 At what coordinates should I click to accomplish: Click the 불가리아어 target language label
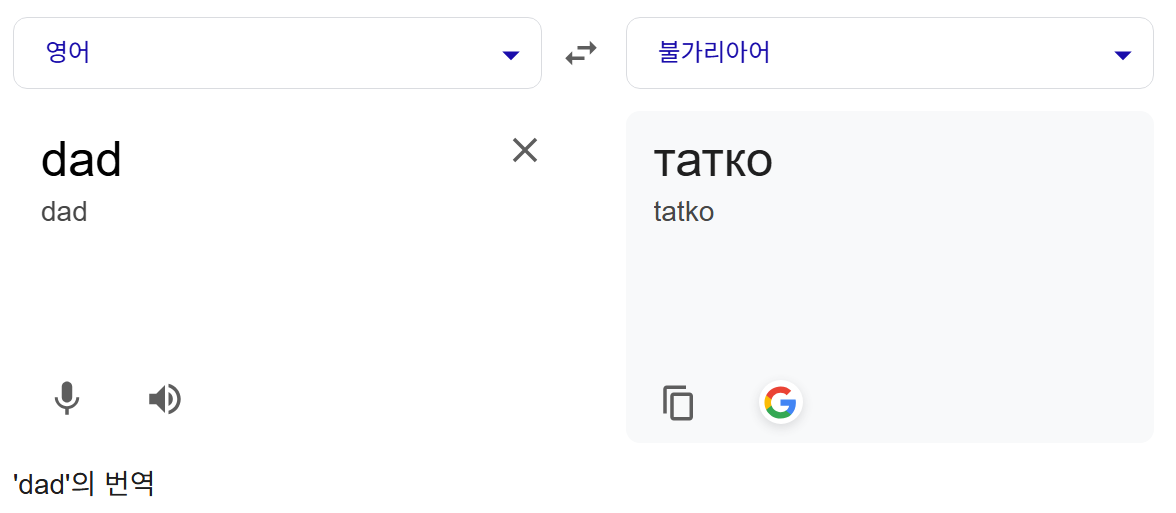[x=714, y=53]
